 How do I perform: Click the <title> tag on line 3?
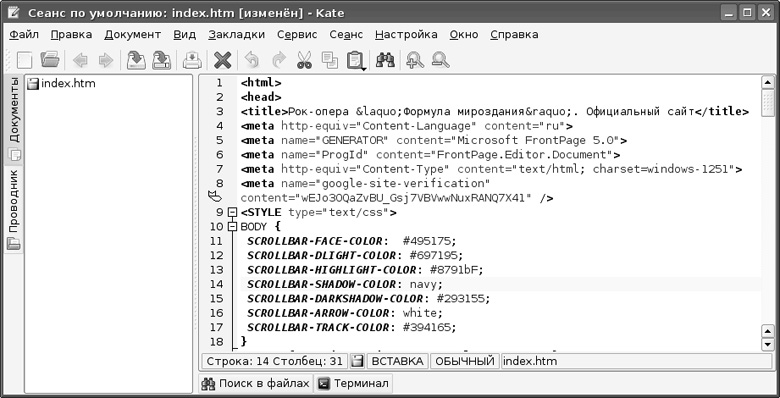(x=264, y=112)
